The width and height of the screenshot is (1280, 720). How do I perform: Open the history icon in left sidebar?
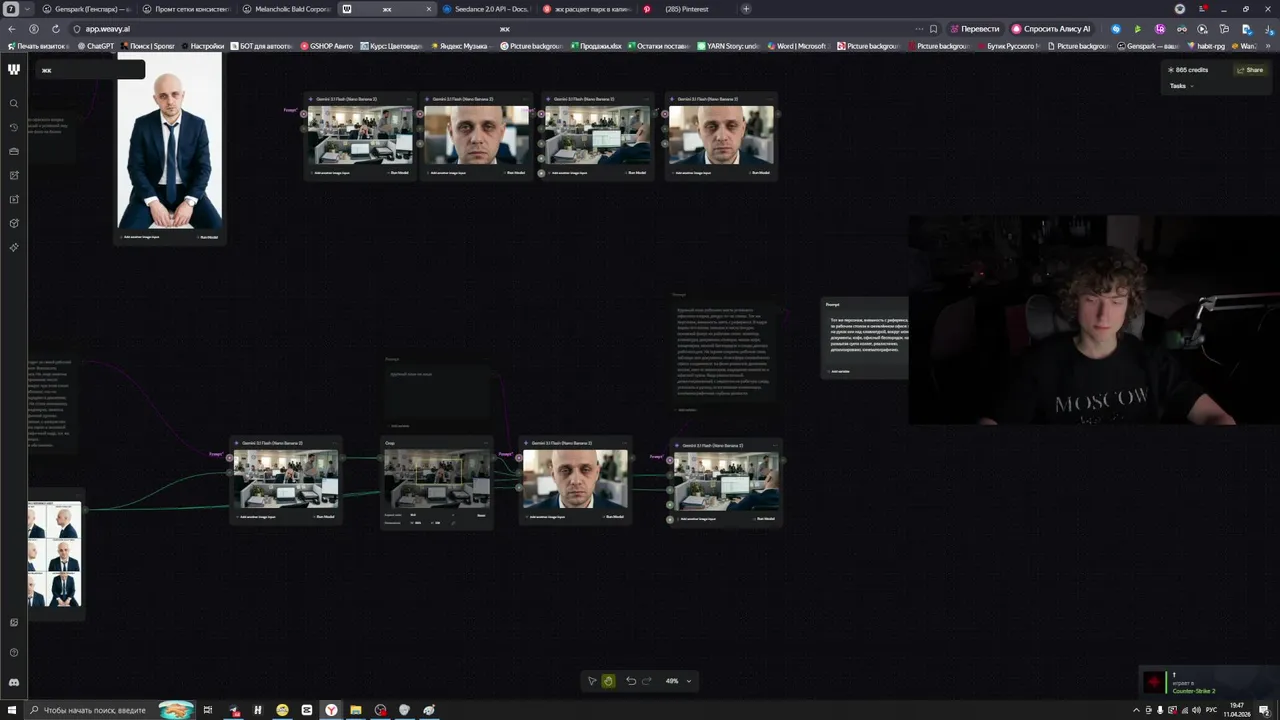pyautogui.click(x=14, y=127)
